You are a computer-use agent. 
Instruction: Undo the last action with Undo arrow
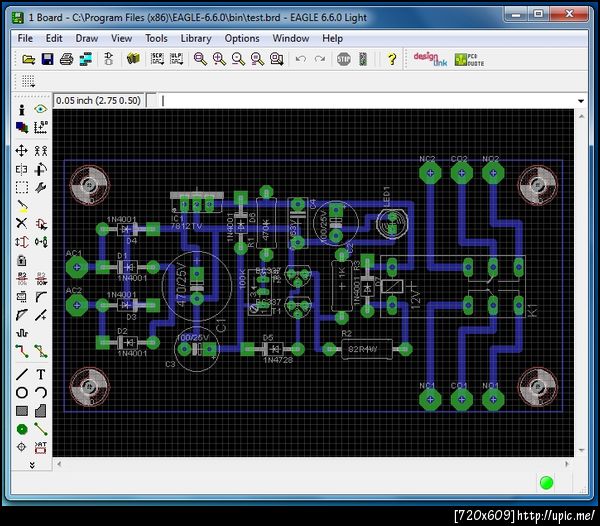(301, 59)
